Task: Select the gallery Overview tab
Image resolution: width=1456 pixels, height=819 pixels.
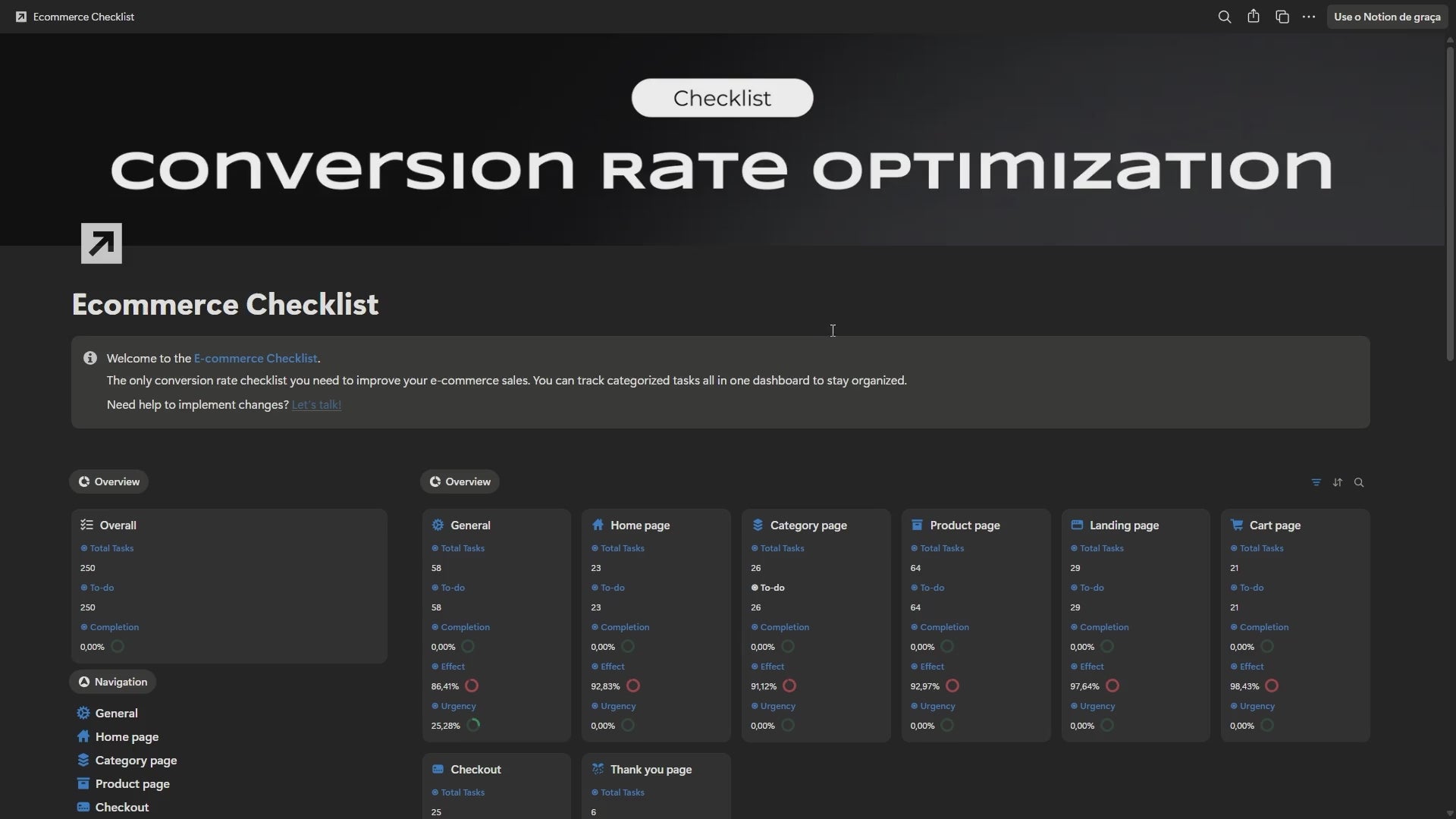Action: [x=460, y=482]
